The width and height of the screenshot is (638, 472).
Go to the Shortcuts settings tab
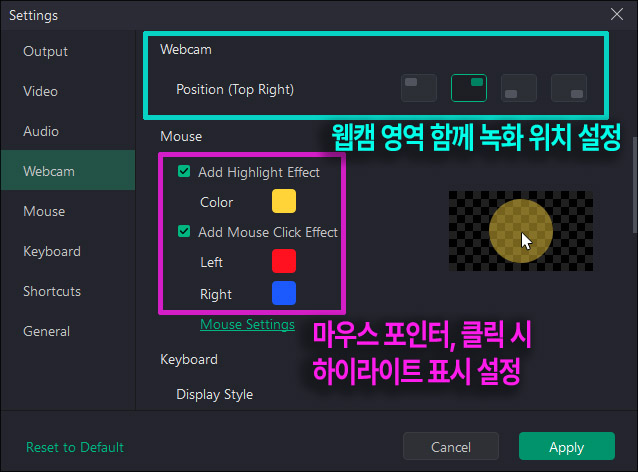pos(68,291)
